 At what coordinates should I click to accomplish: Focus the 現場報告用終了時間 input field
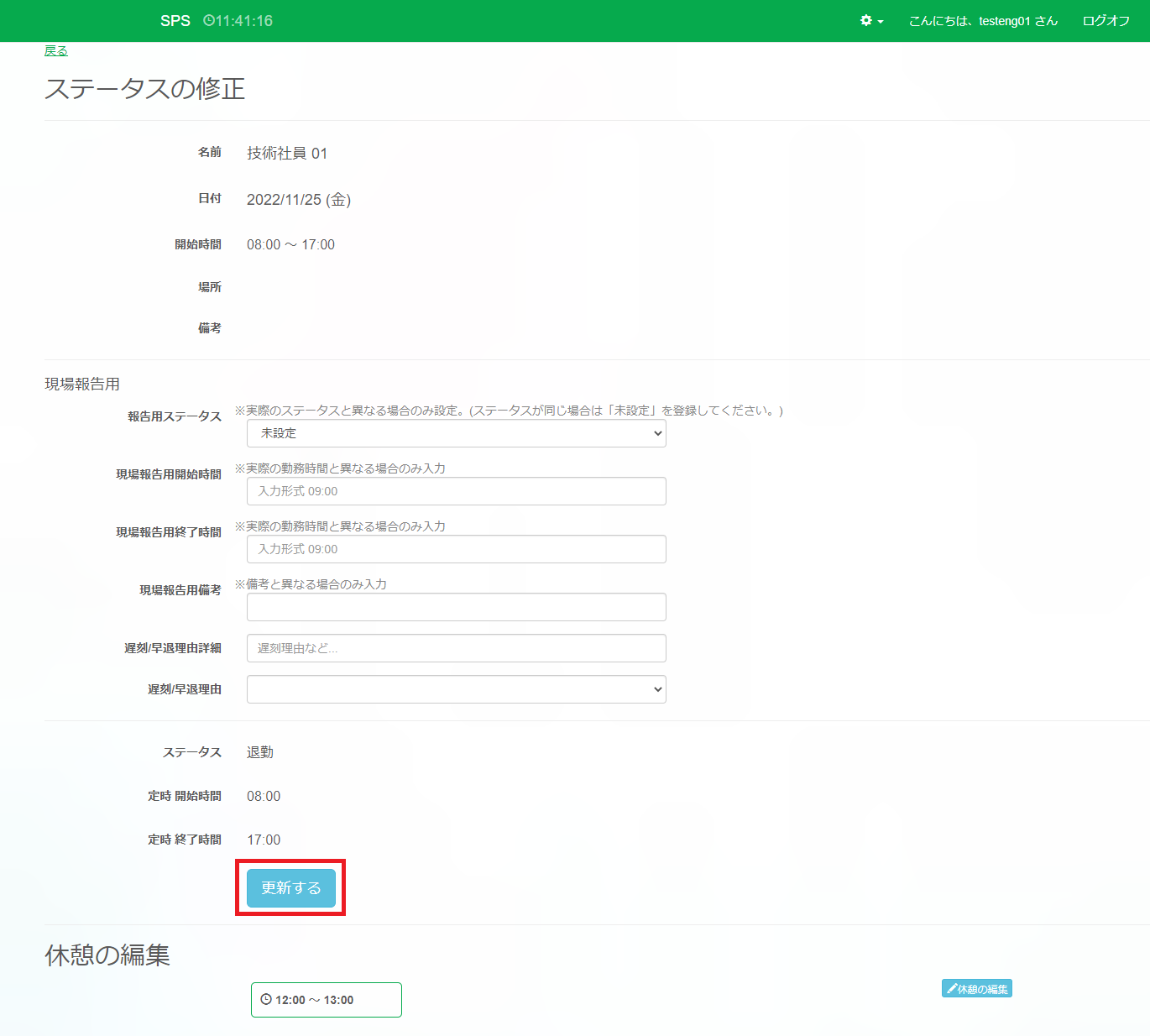point(456,549)
